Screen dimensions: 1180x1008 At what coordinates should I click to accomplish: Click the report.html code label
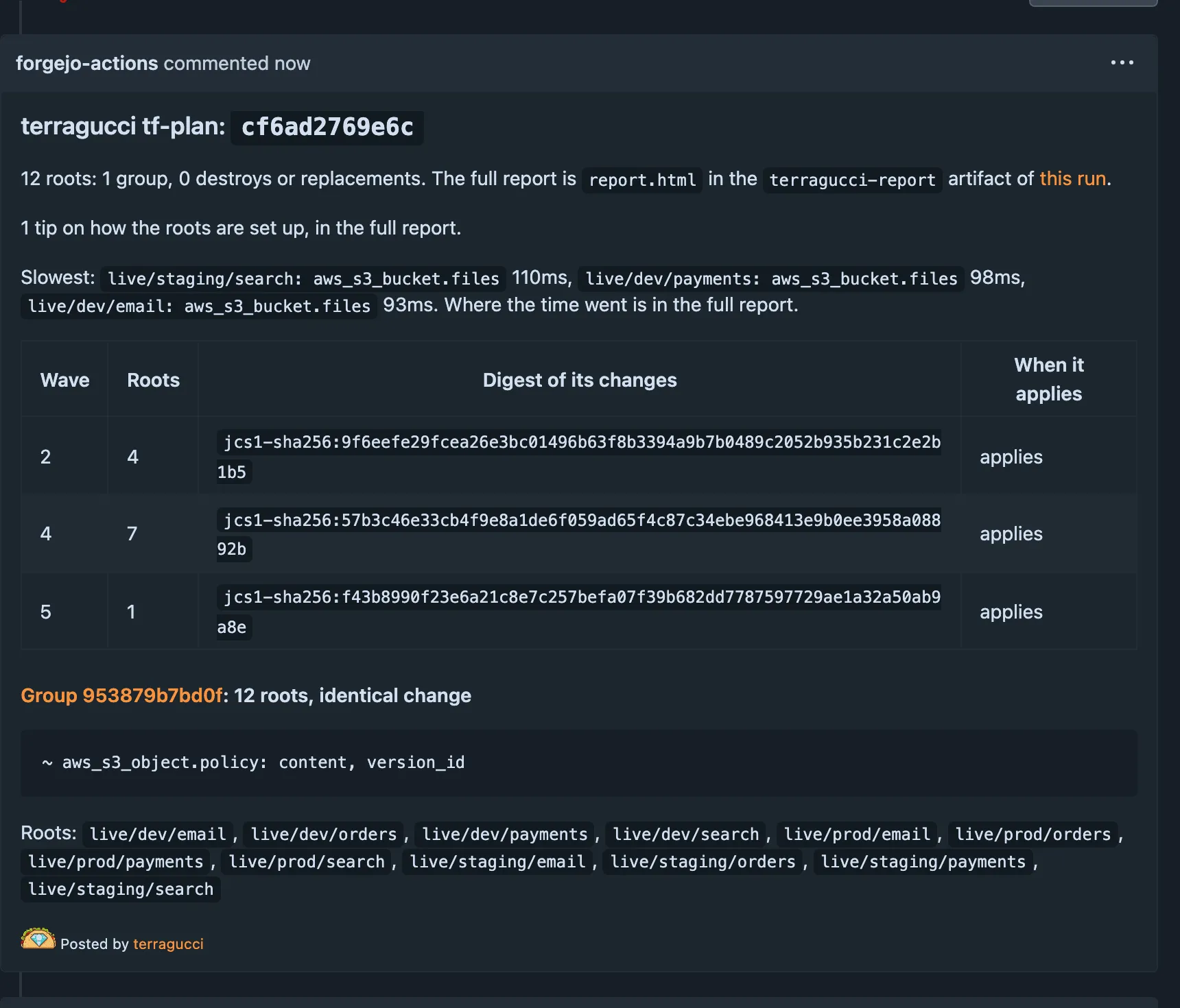[x=642, y=180]
